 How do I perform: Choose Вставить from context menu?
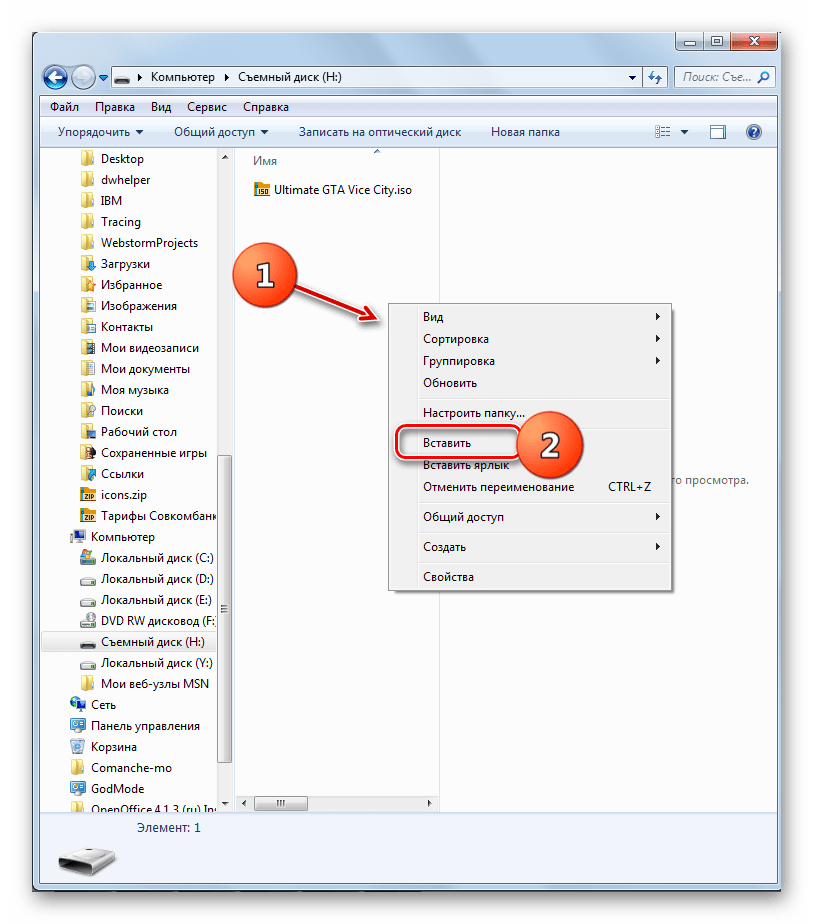447,442
